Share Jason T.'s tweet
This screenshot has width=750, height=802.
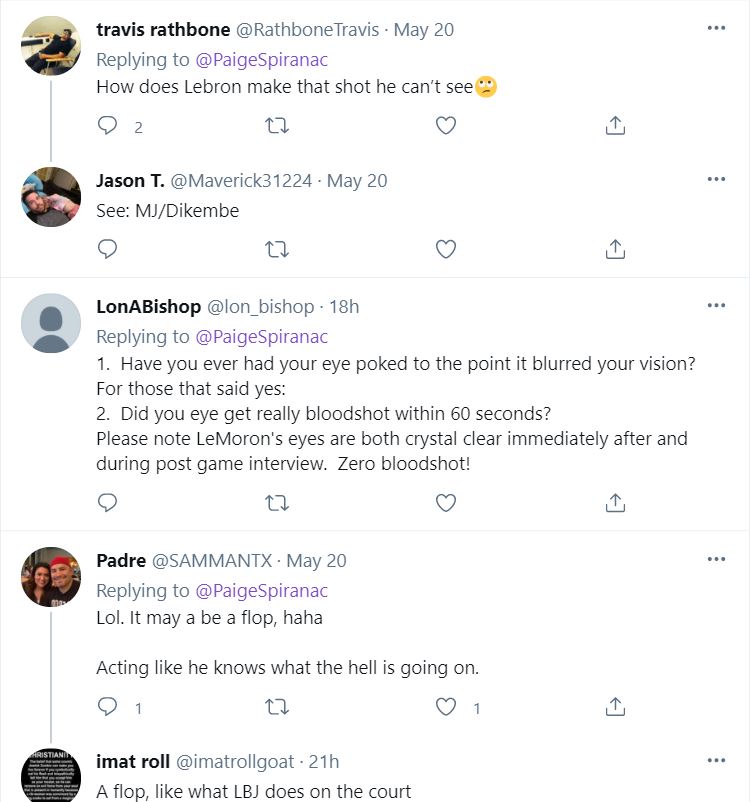pyautogui.click(x=616, y=248)
